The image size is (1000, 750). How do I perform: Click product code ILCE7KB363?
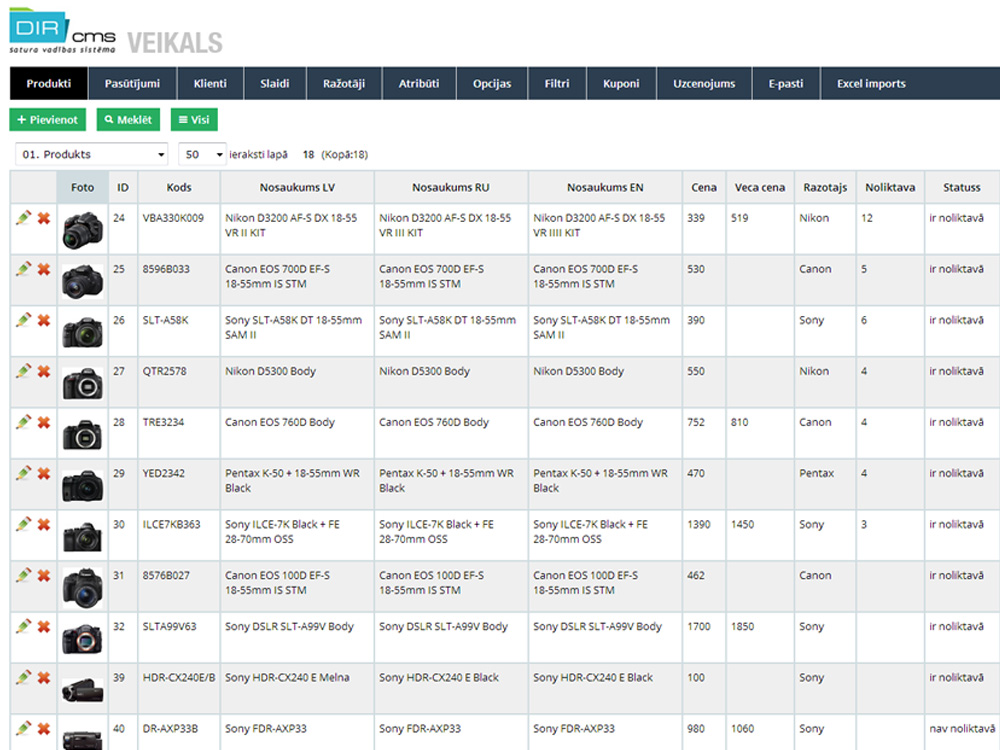click(172, 524)
